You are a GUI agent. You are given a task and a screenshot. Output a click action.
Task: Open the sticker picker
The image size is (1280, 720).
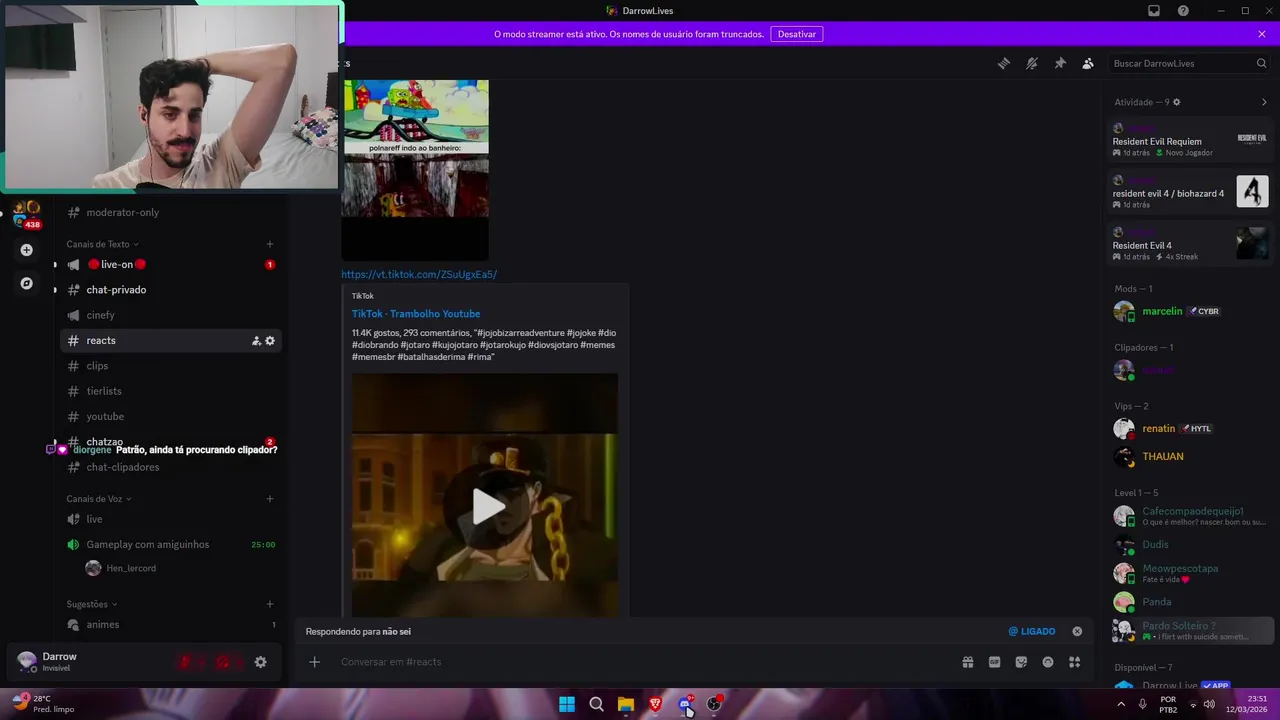[1021, 662]
